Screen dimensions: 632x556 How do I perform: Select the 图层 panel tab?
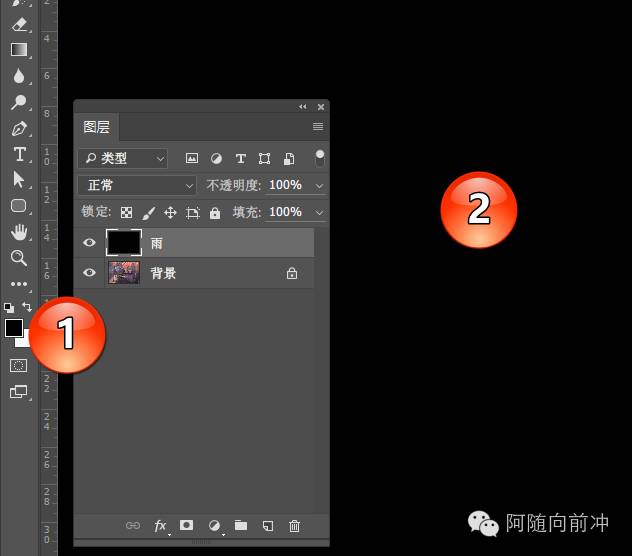pyautogui.click(x=97, y=127)
